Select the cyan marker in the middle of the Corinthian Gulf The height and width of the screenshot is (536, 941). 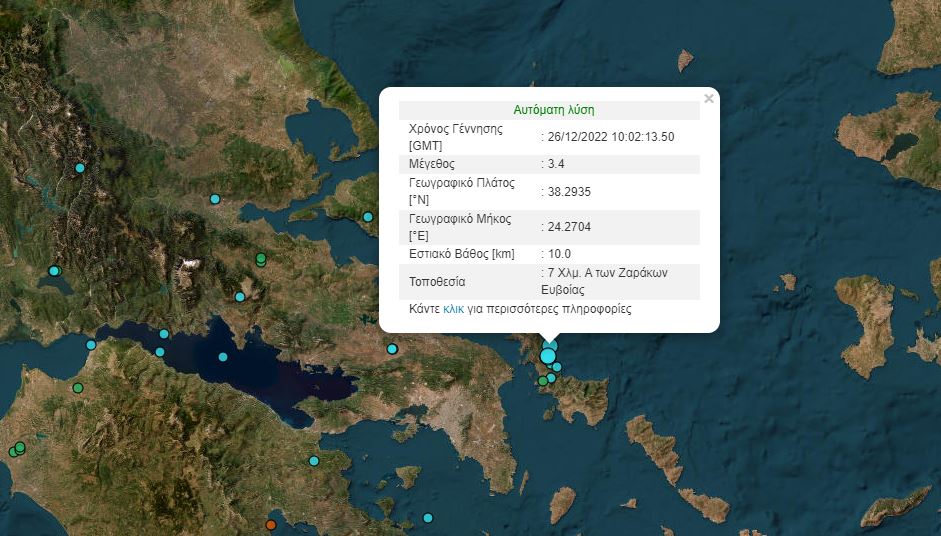[223, 357]
